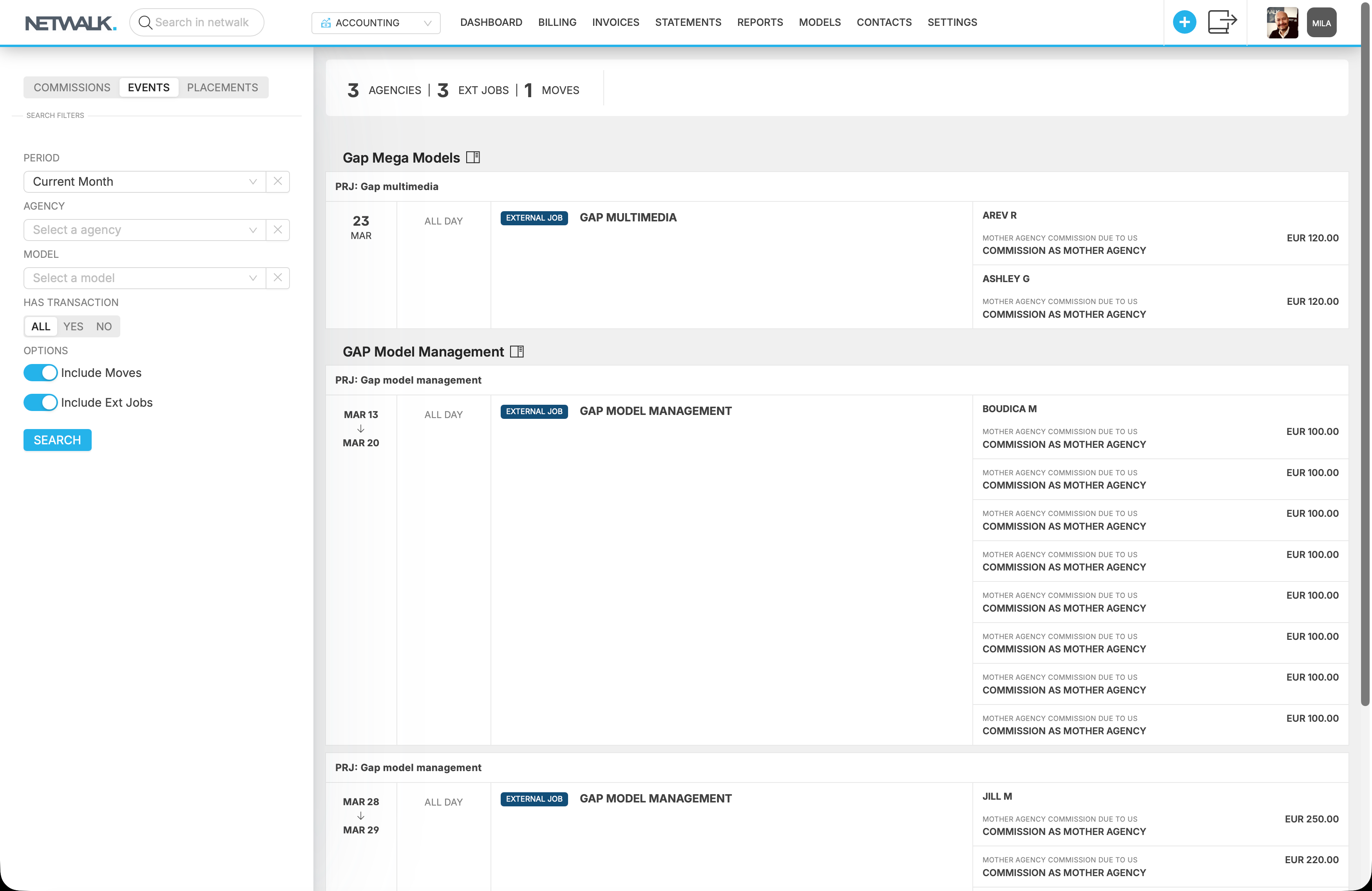Click the user profile photo
This screenshot has height=891, width=1372.
click(x=1281, y=23)
